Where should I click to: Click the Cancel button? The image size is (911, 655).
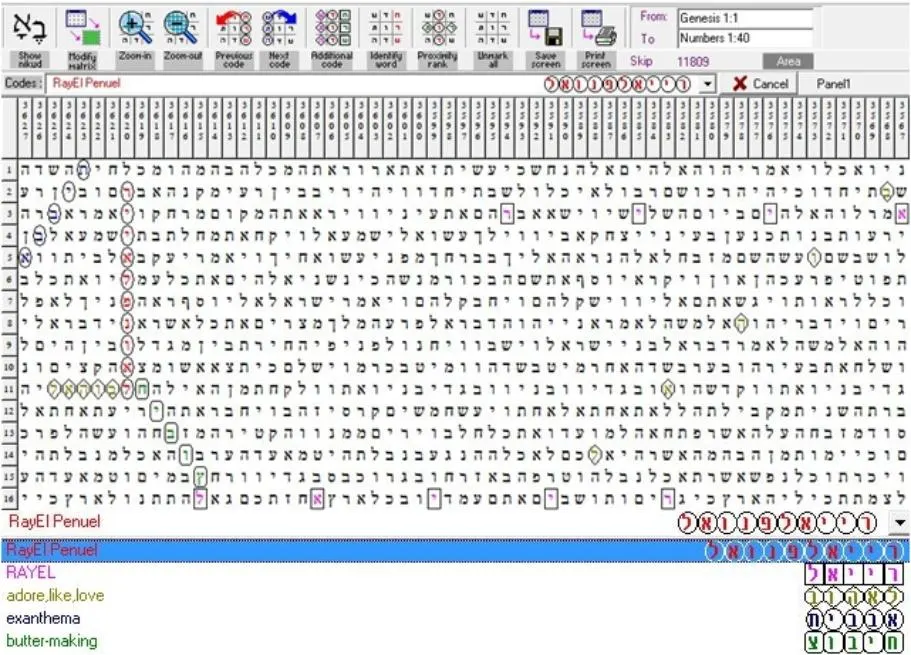click(x=759, y=84)
